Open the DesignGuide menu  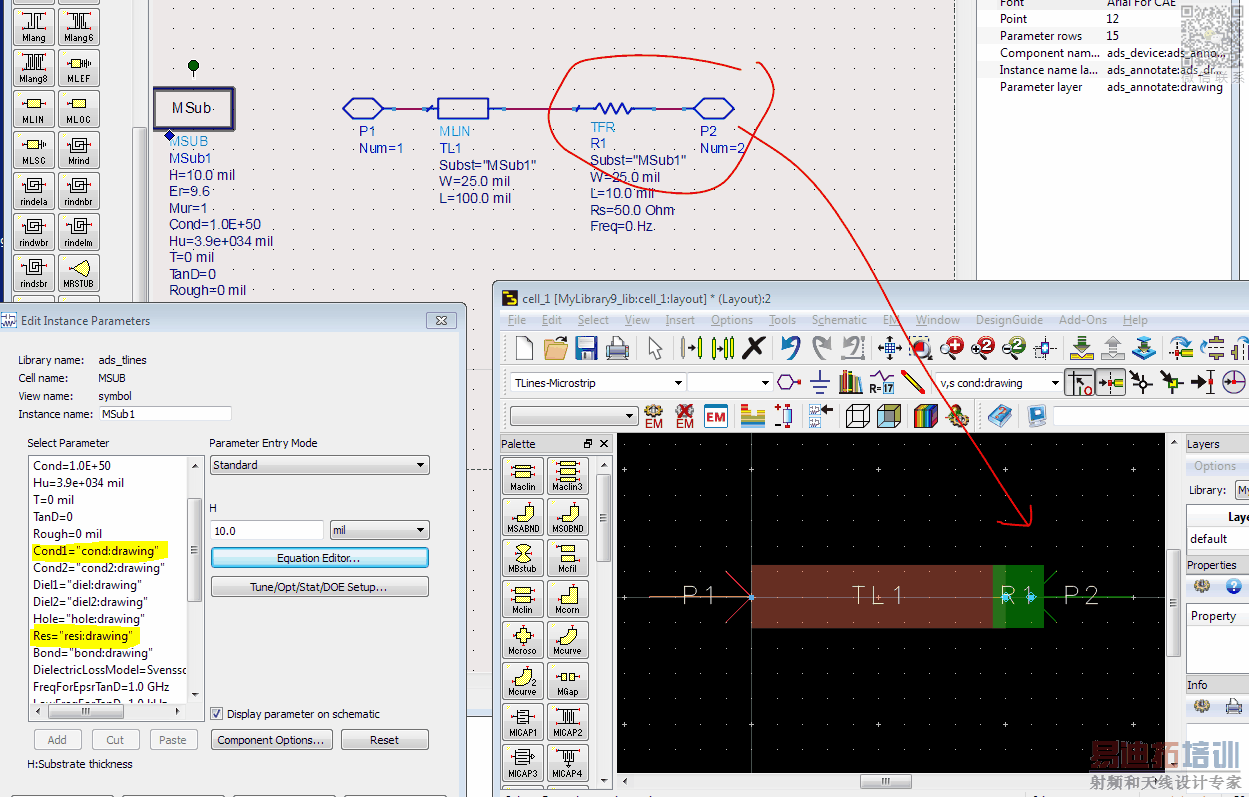pos(1008,320)
